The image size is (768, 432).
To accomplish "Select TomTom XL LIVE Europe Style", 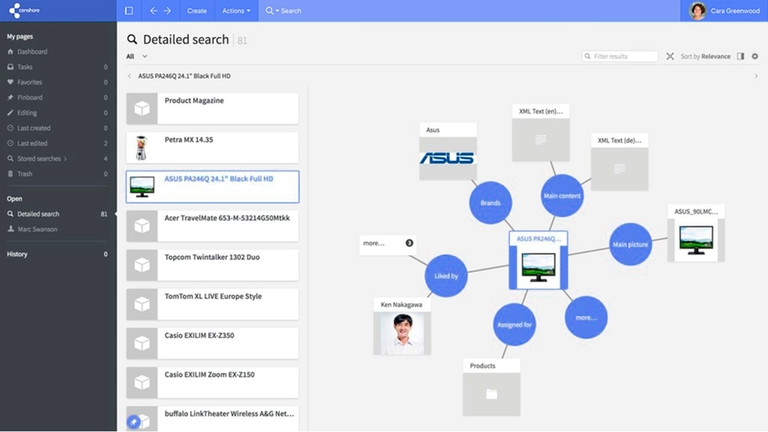I will 213,304.
